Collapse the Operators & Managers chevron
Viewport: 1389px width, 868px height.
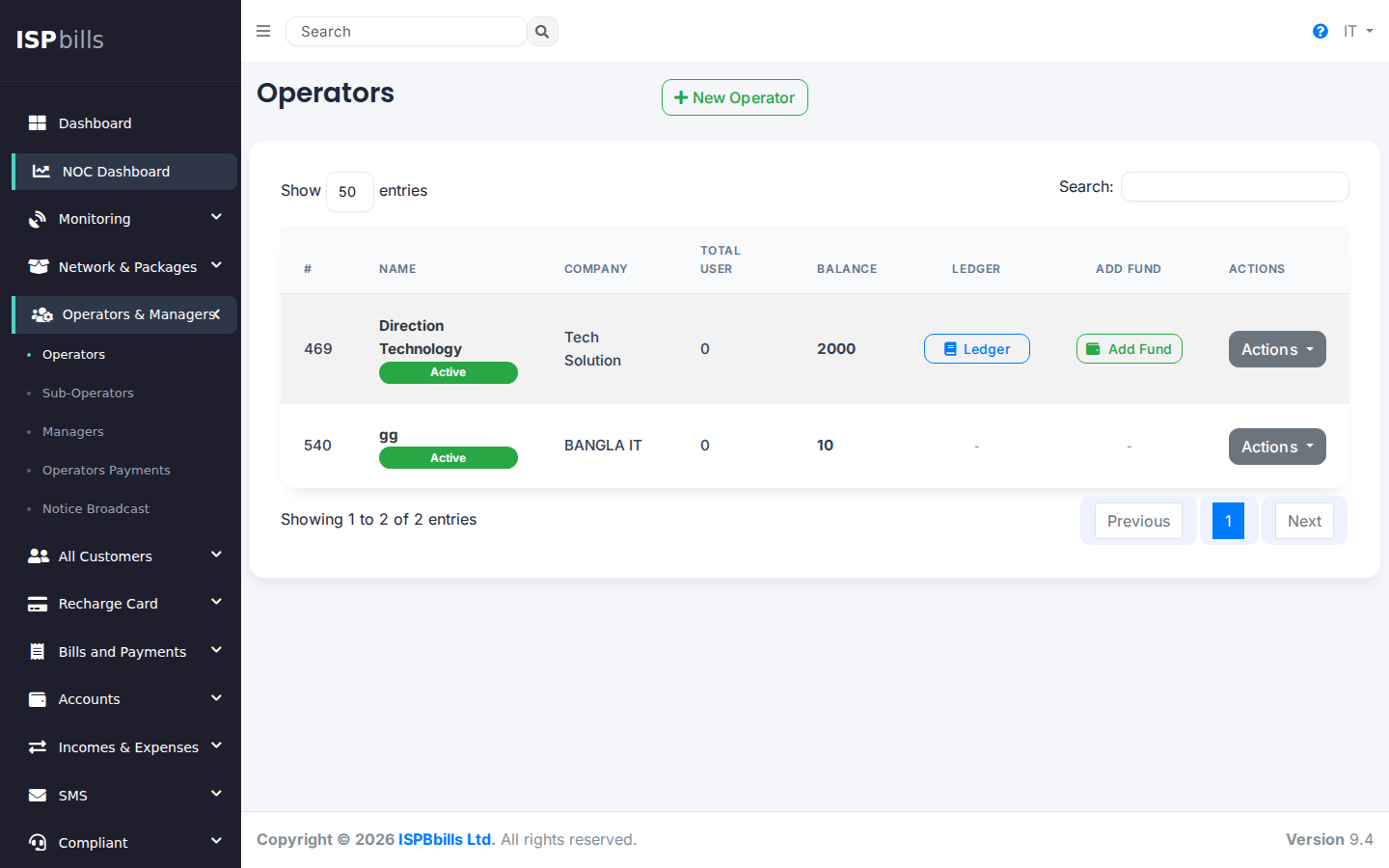coord(217,313)
